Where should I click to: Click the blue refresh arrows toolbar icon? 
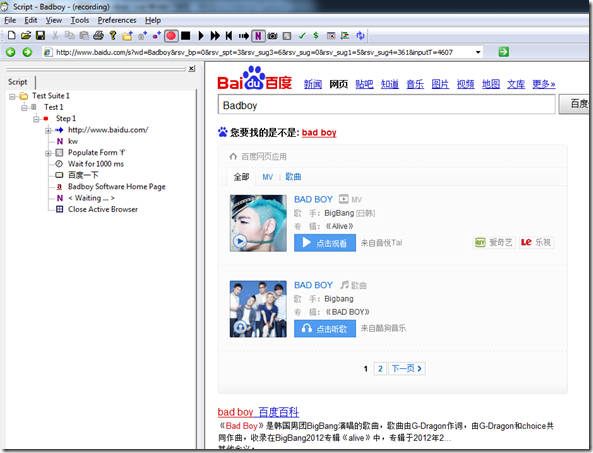(360, 36)
